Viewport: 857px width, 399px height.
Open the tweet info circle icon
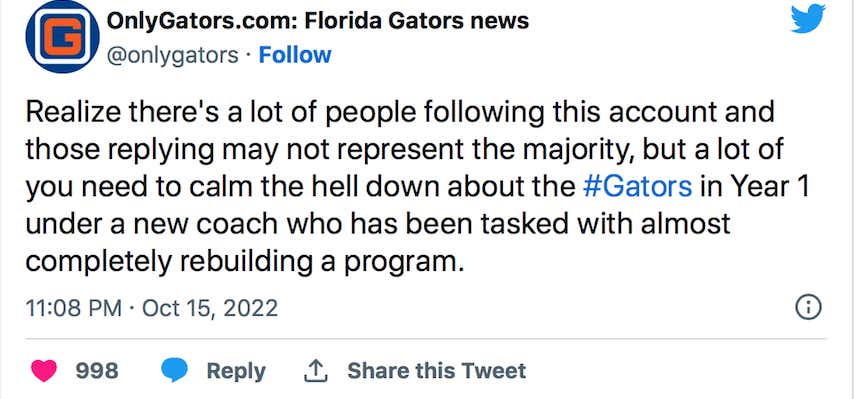(x=808, y=308)
